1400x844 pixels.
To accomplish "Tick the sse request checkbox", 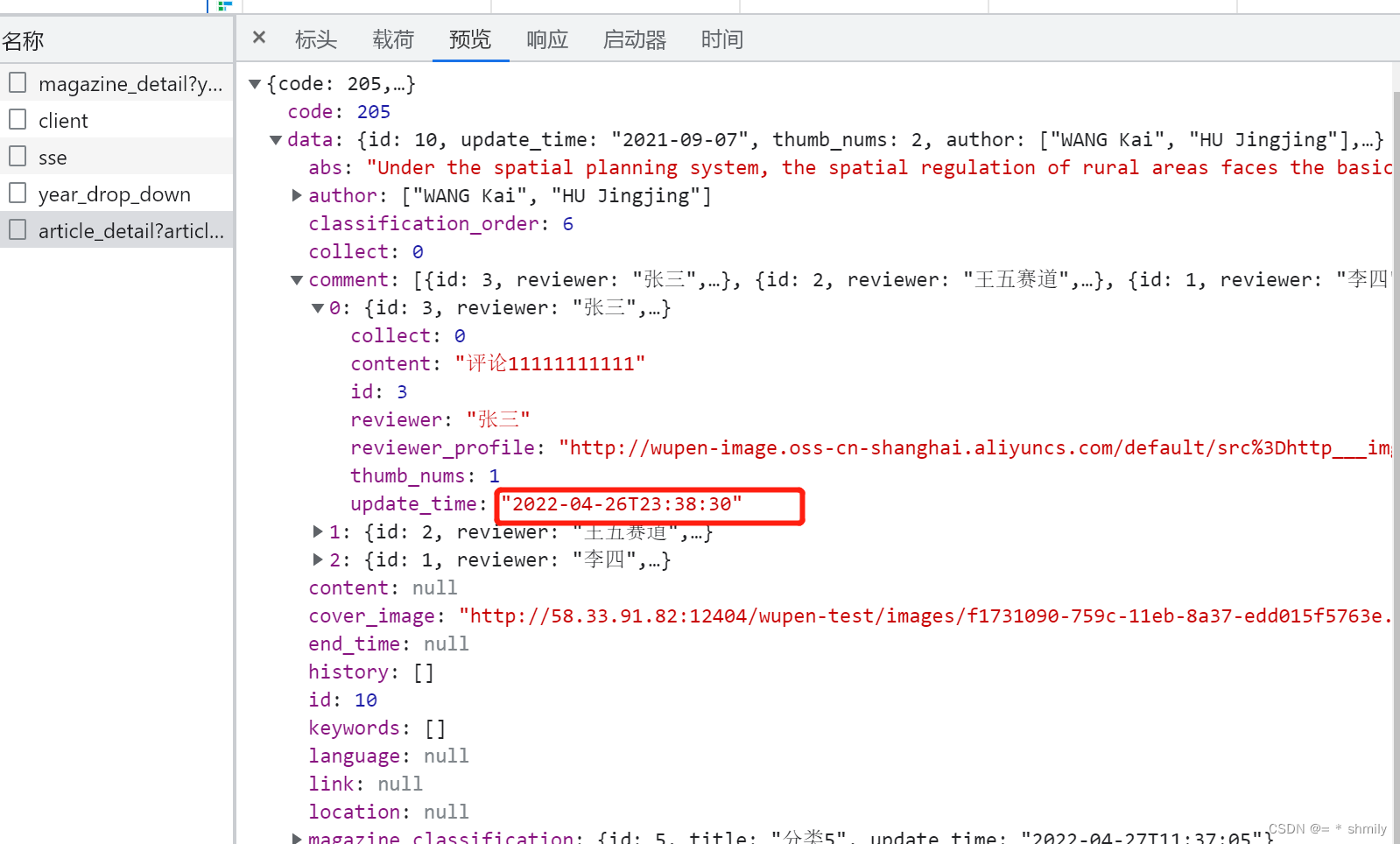I will click(18, 156).
